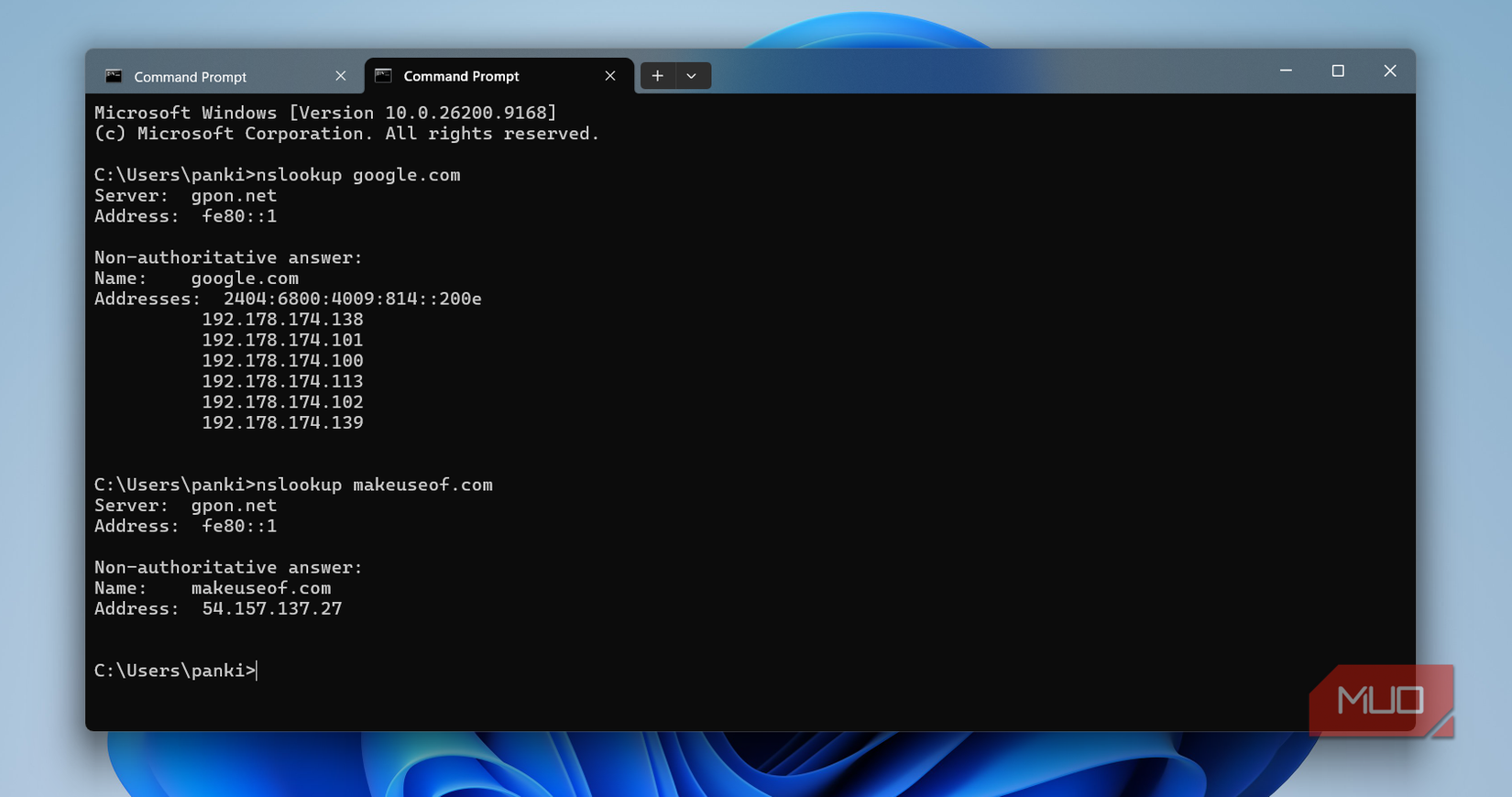The image size is (1512, 797).
Task: Open a new tab with plus button
Action: click(x=657, y=76)
